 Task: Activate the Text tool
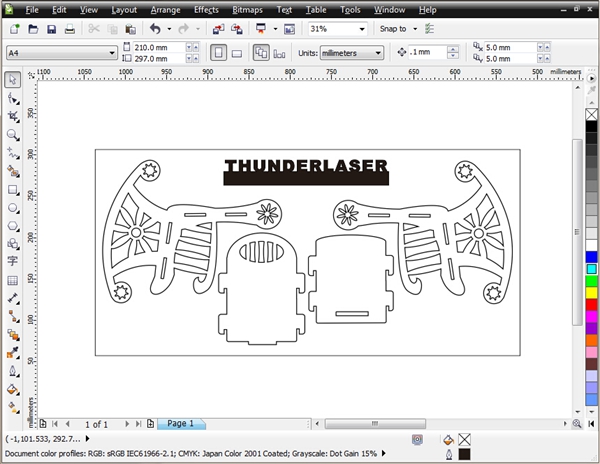pos(13,262)
